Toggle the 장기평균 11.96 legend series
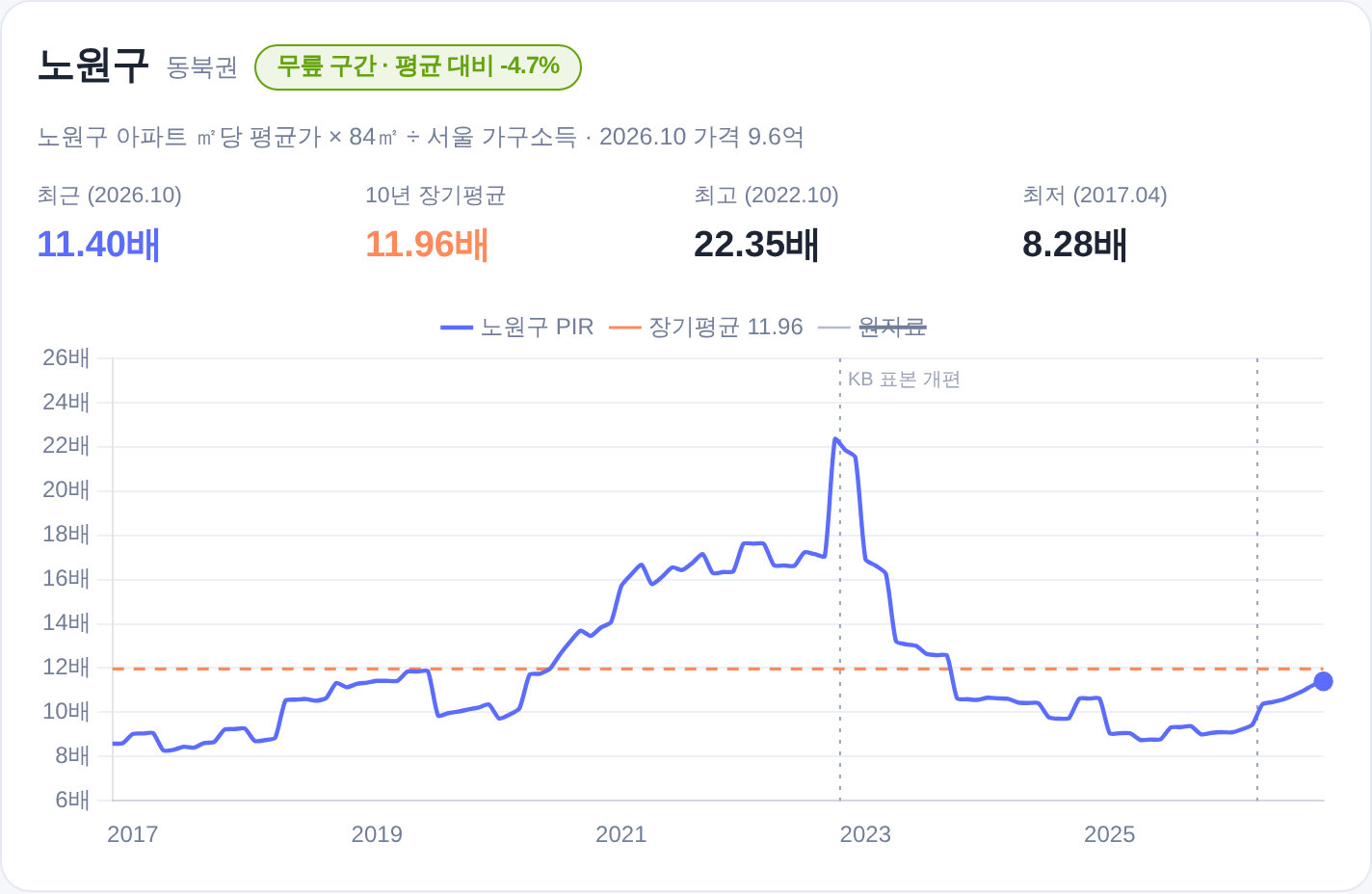The height and width of the screenshot is (894, 1372). point(706,328)
